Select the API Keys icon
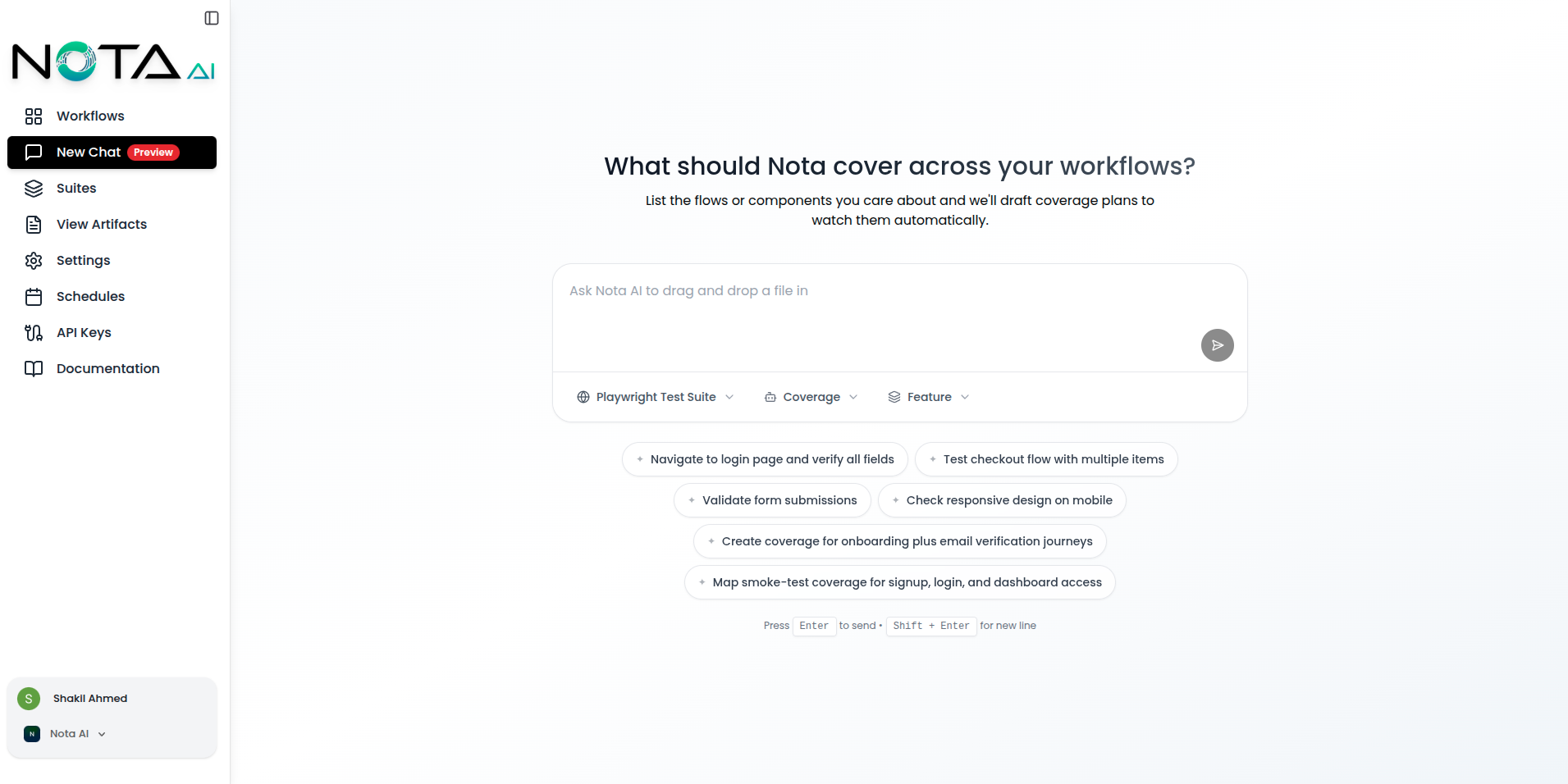Screen dimensions: 1568x784 [34, 332]
